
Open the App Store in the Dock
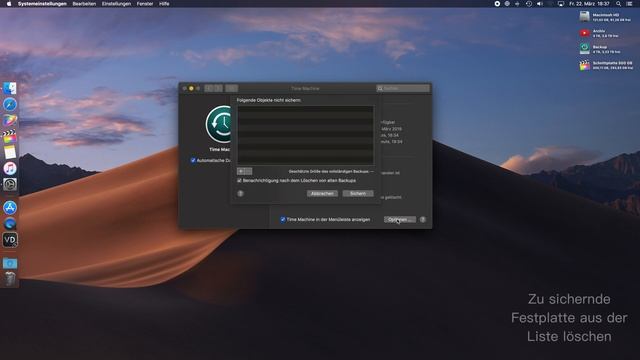point(10,207)
